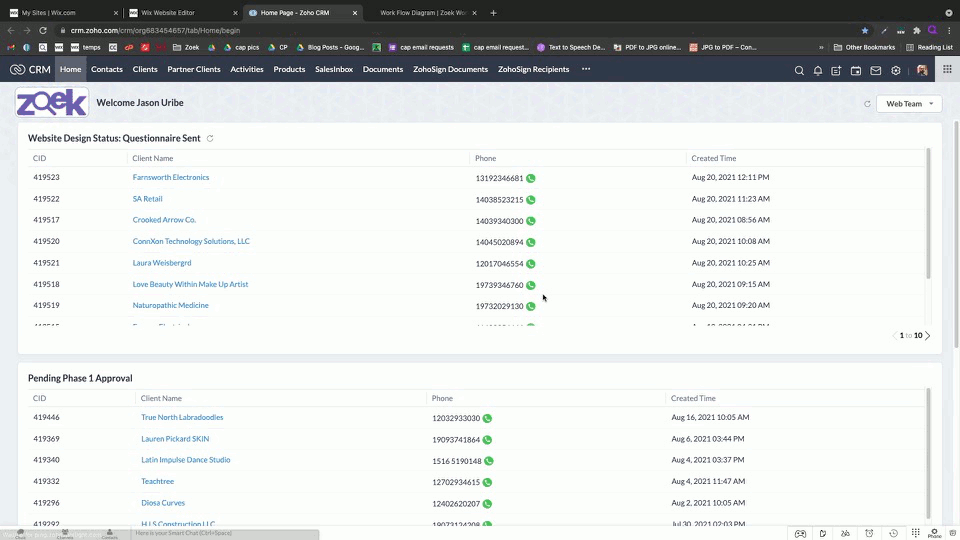Open the mail envelope icon in header
The width and height of the screenshot is (960, 540).
[876, 70]
